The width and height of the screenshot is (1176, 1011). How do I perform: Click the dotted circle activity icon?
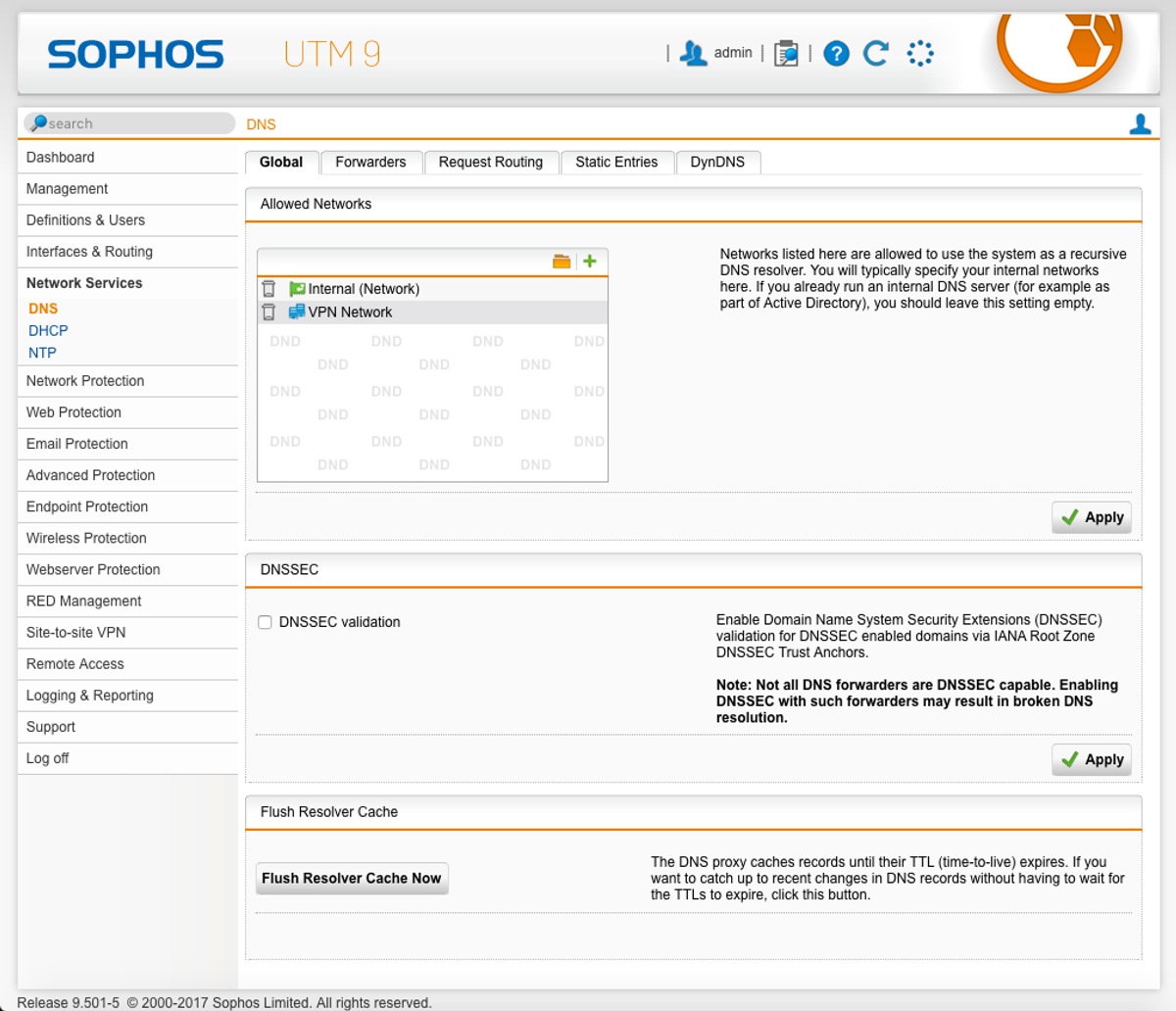[919, 54]
